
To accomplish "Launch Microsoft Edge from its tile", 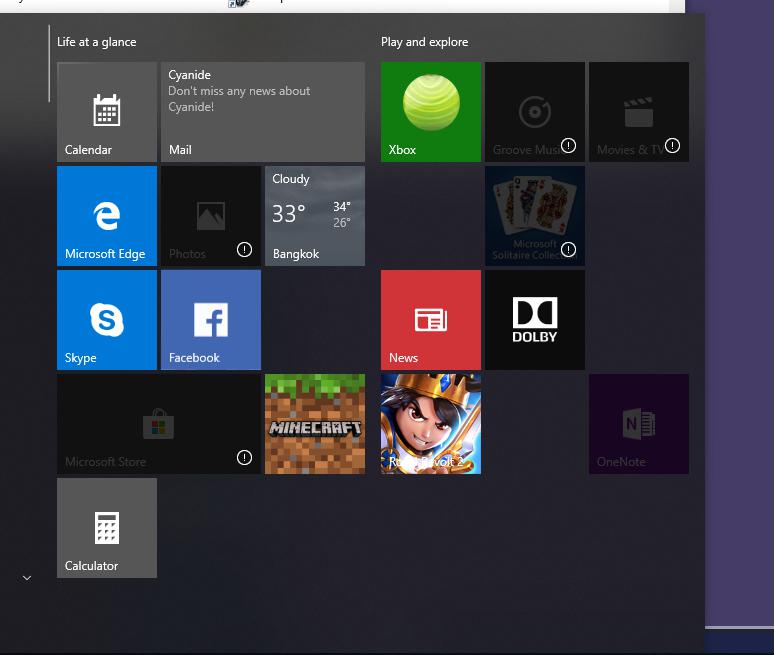I will [x=107, y=216].
